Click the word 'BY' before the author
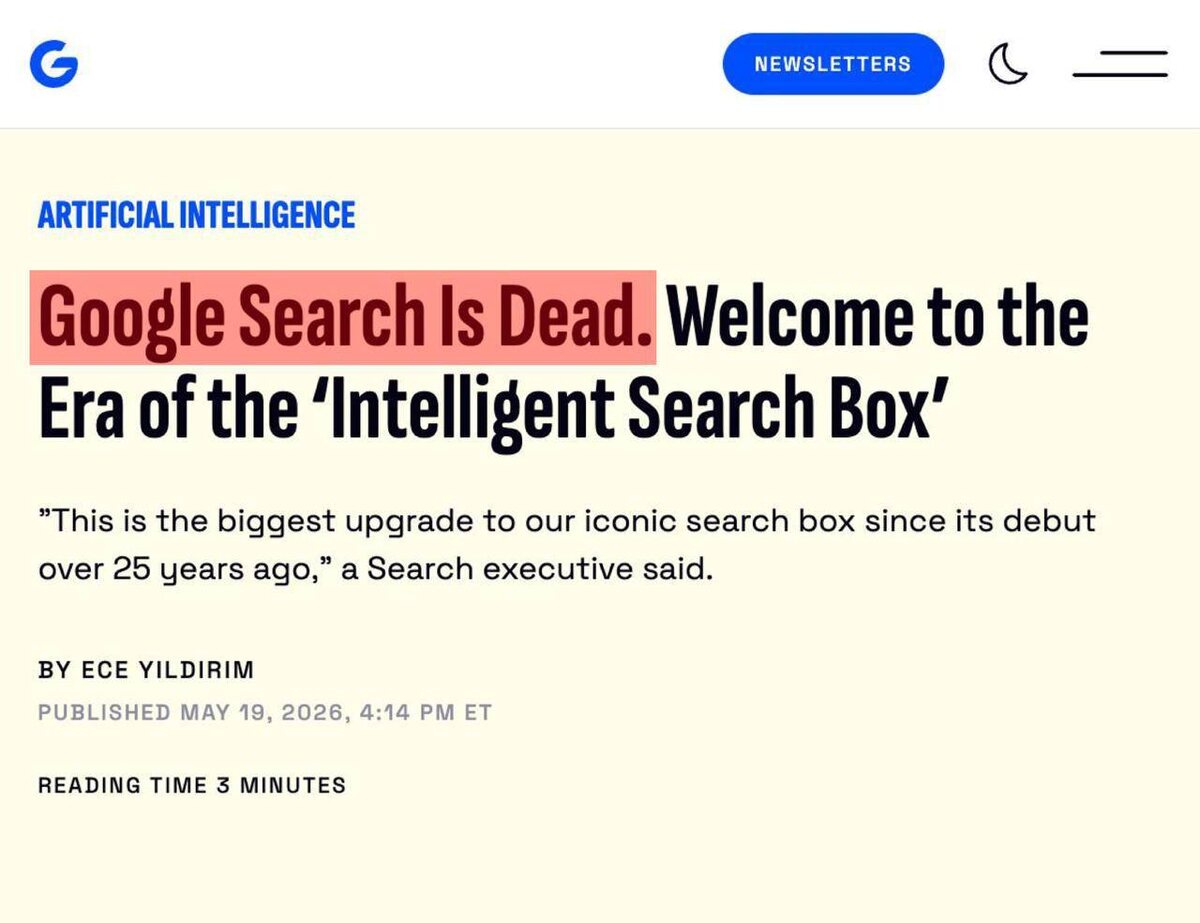Viewport: 1200px width, 923px height. click(54, 670)
